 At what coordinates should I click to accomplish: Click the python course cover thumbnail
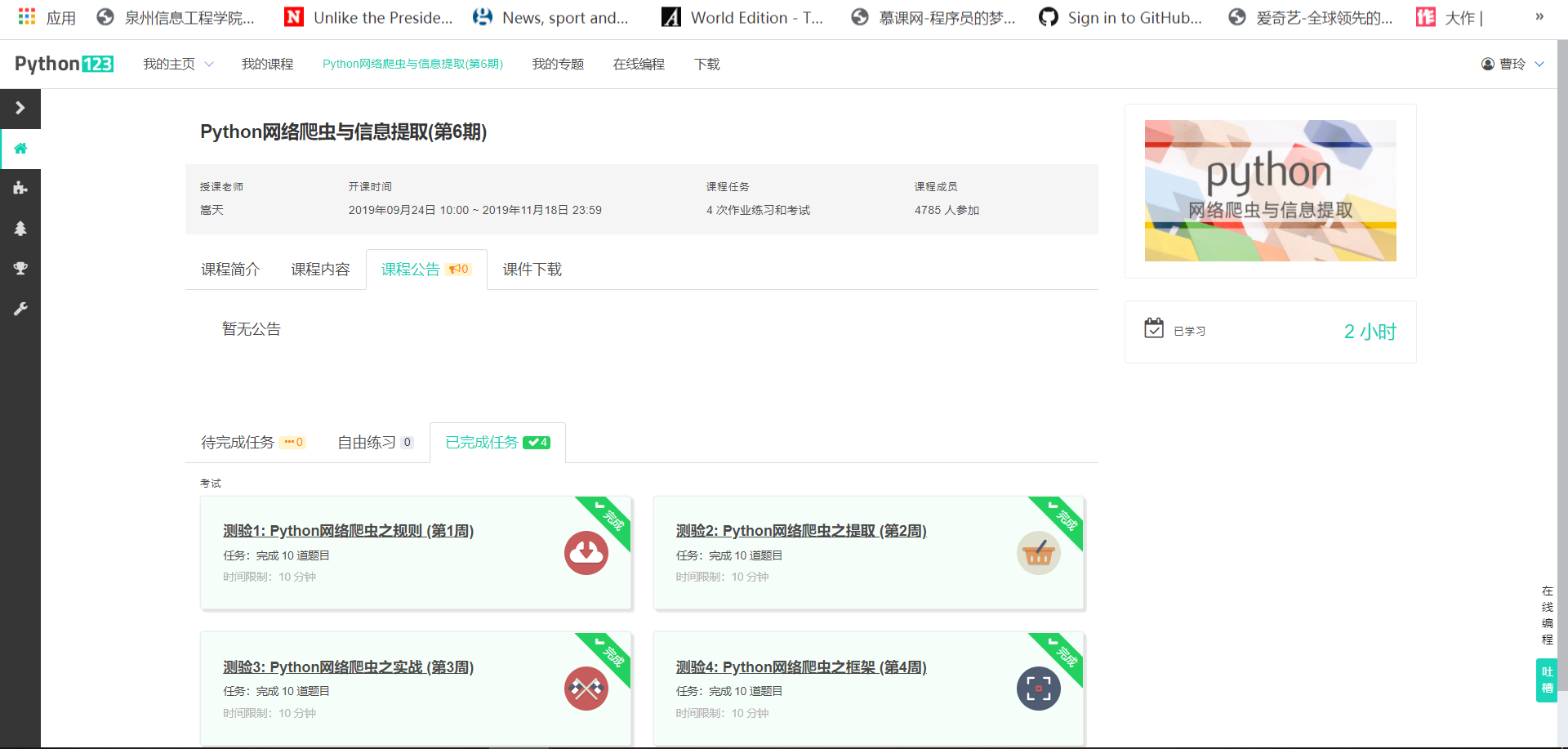pyautogui.click(x=1271, y=190)
